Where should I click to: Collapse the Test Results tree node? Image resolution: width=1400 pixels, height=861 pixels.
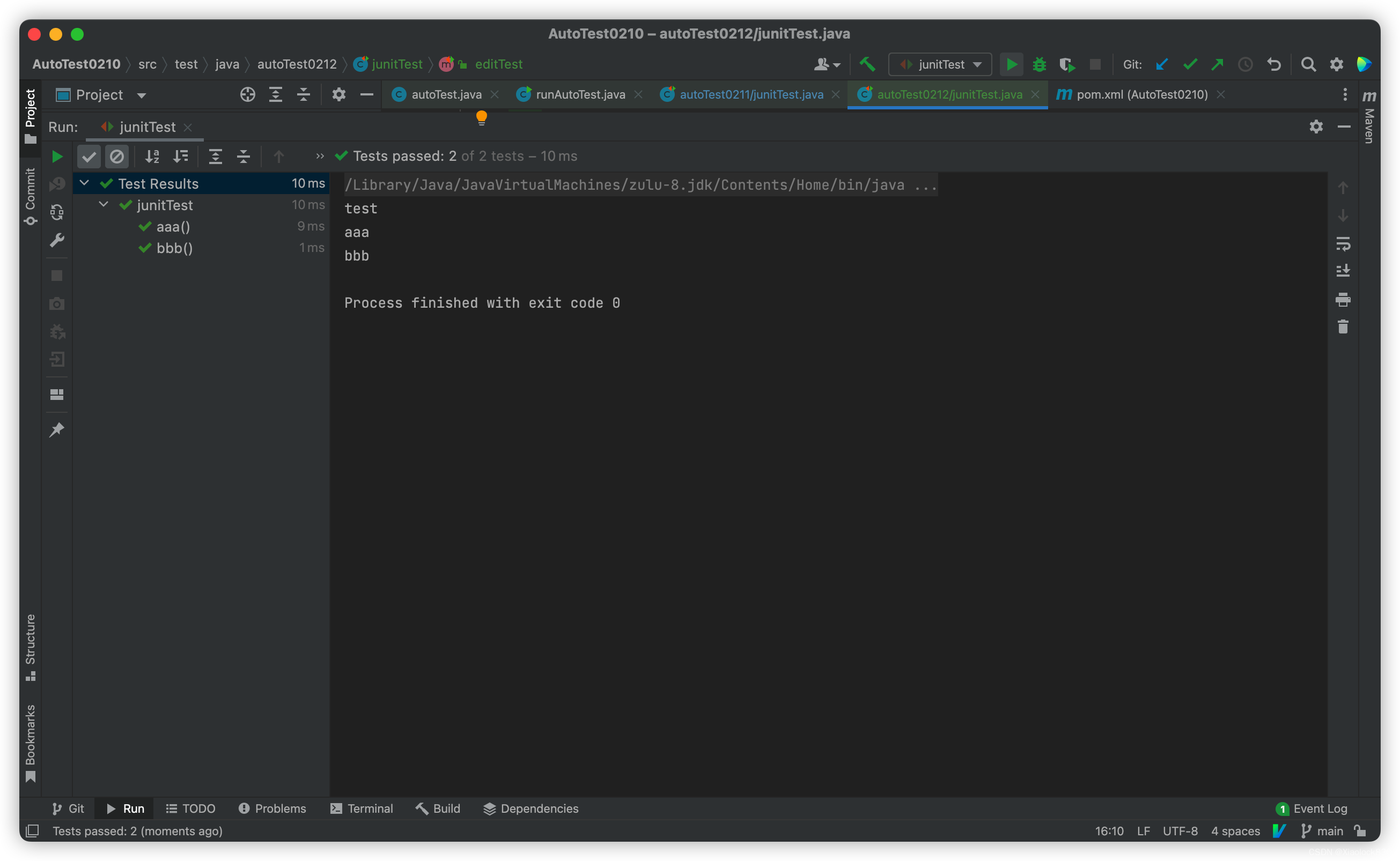(84, 183)
